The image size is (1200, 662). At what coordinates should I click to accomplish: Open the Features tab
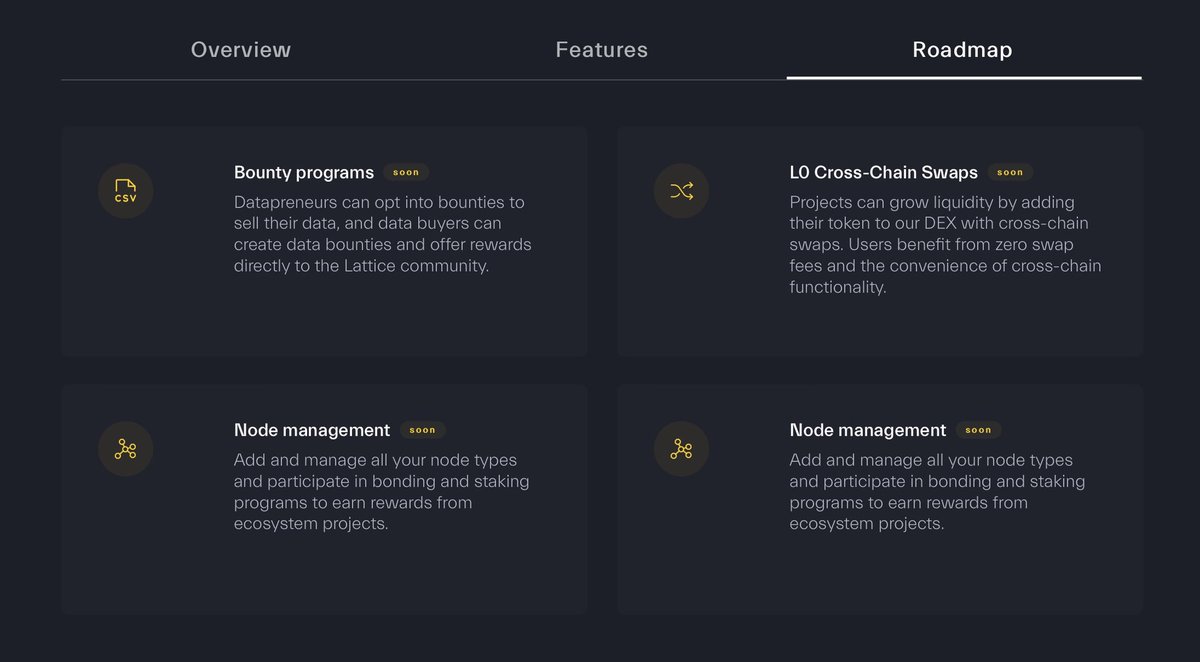click(601, 50)
